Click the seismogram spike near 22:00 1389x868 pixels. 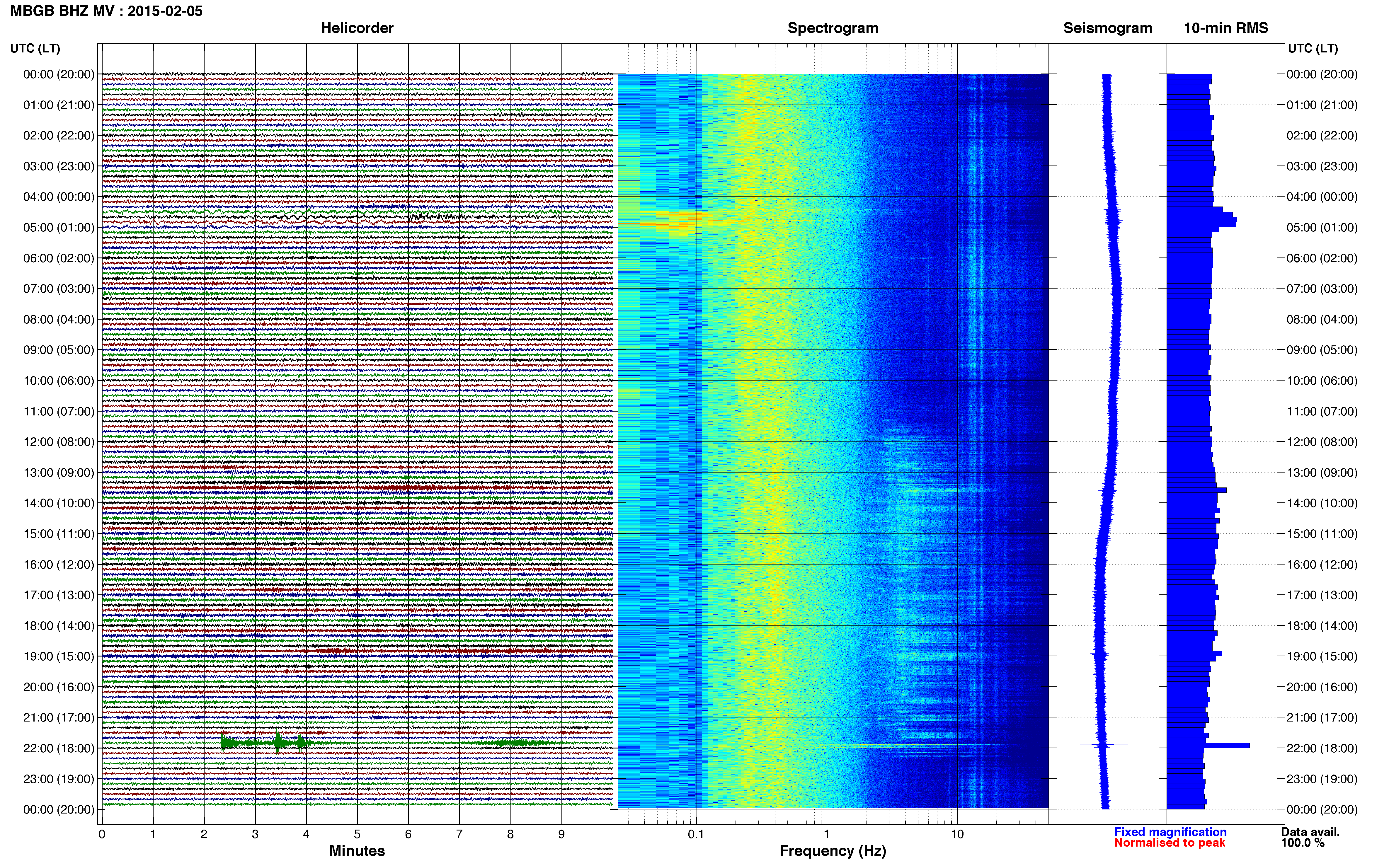[1106, 745]
